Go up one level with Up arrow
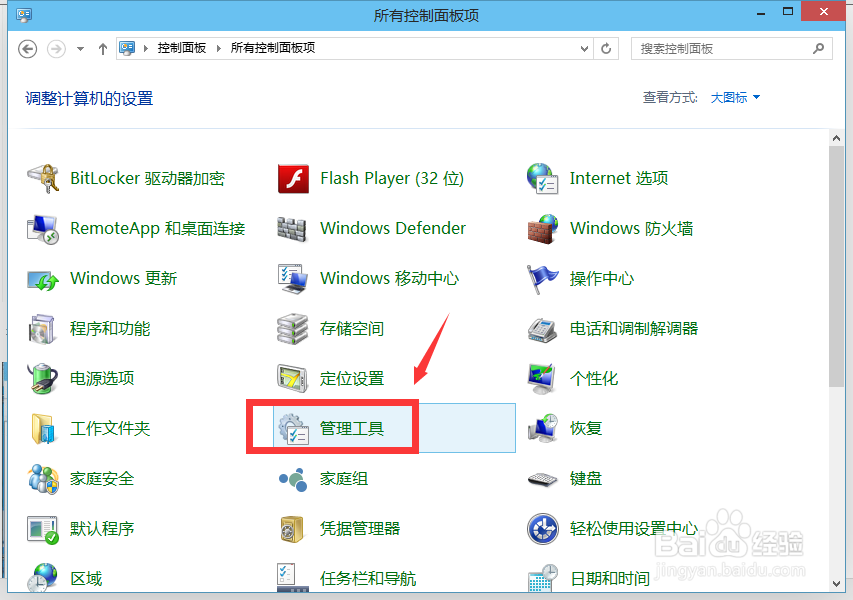 click(x=102, y=49)
